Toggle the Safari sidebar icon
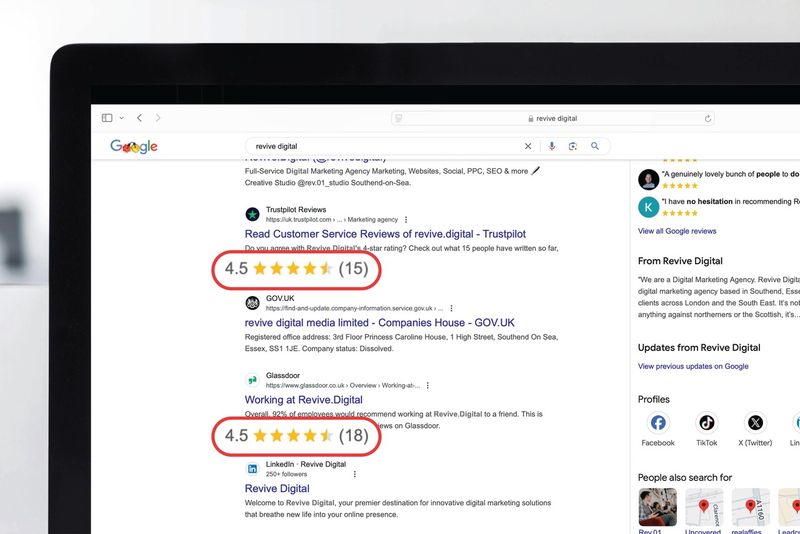800x534 pixels. 107,118
